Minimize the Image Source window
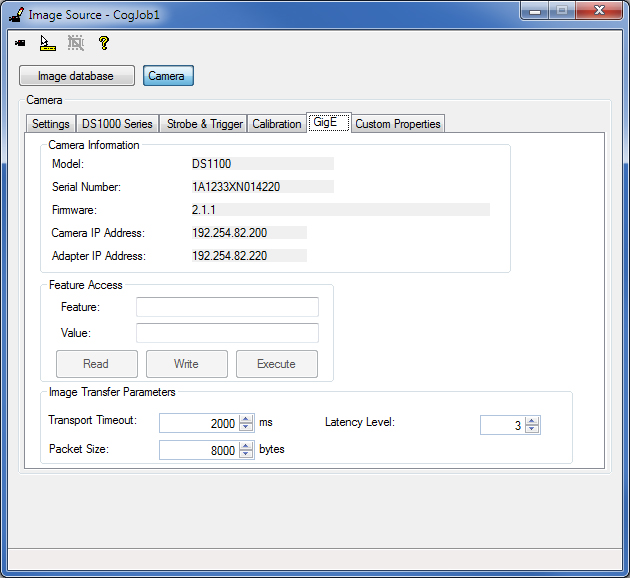Screen dimensions: 630x578 (x=535, y=11)
